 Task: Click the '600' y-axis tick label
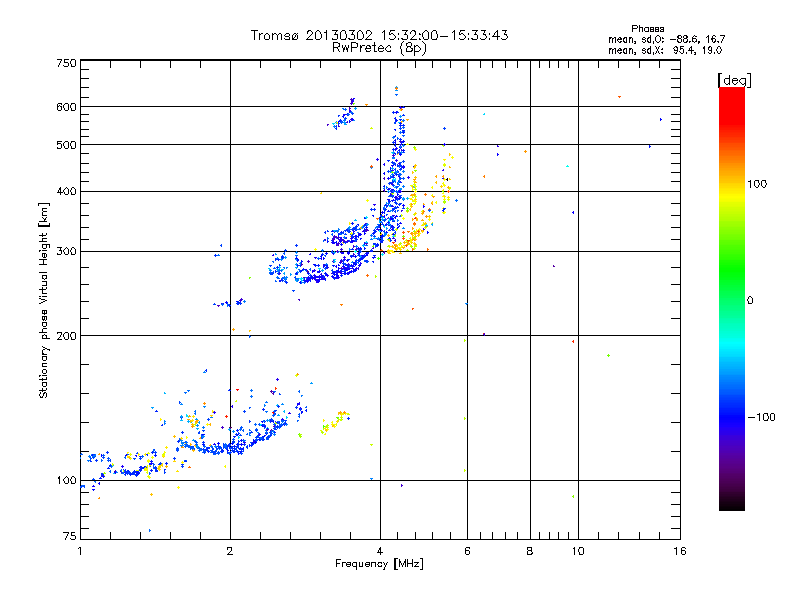tap(66, 107)
